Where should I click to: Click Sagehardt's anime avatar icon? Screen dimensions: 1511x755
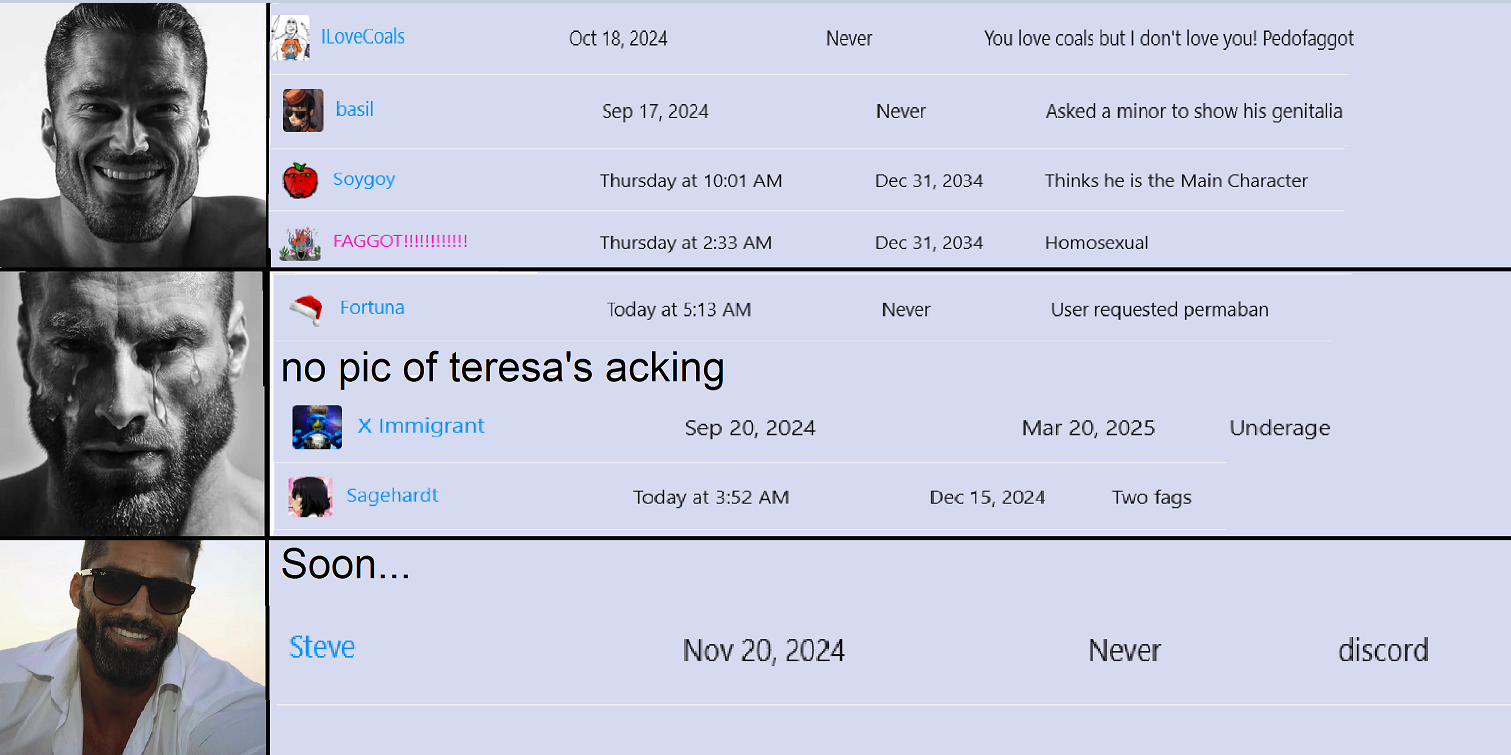(x=310, y=496)
